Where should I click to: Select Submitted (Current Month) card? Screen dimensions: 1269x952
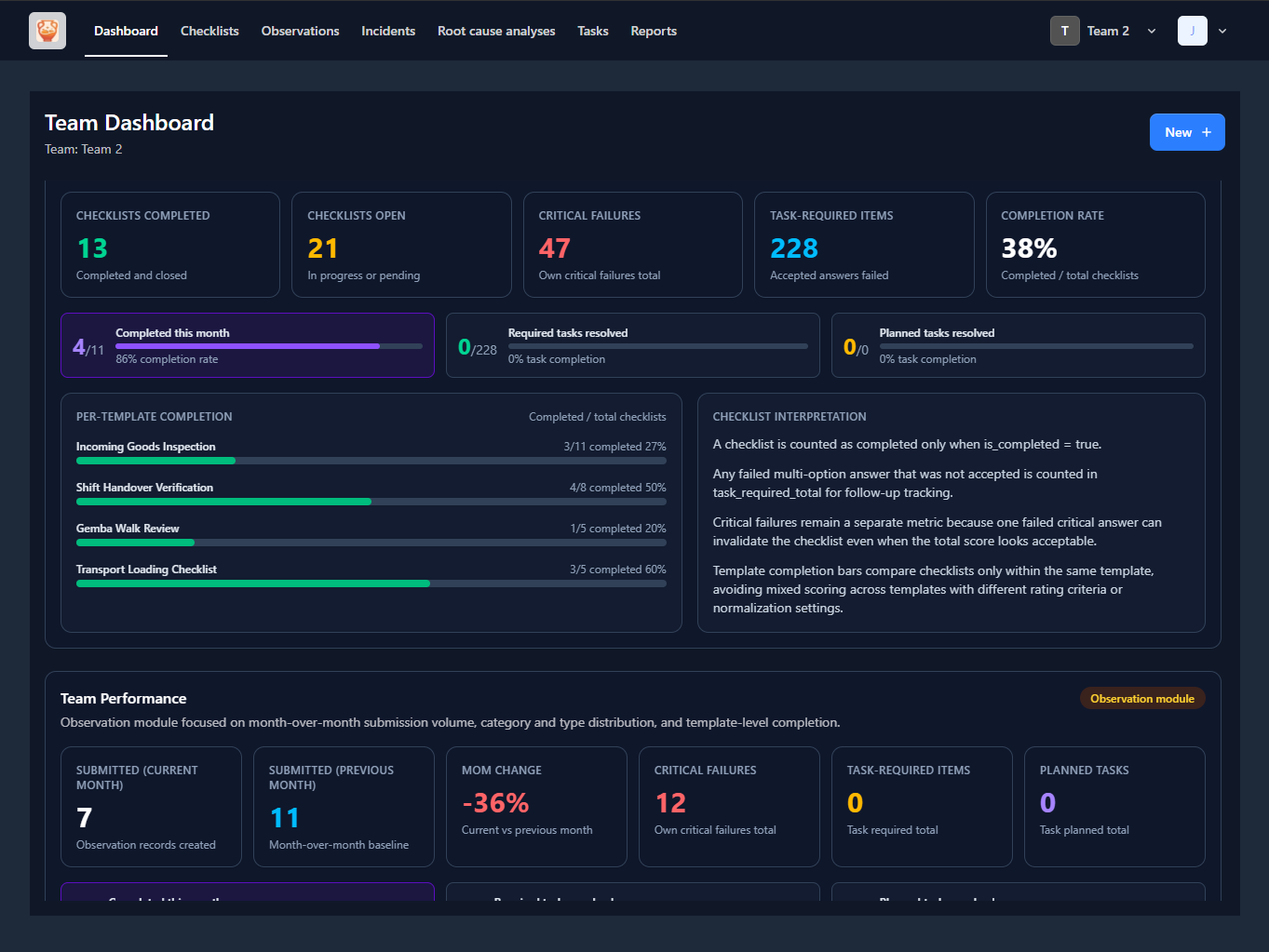[151, 807]
